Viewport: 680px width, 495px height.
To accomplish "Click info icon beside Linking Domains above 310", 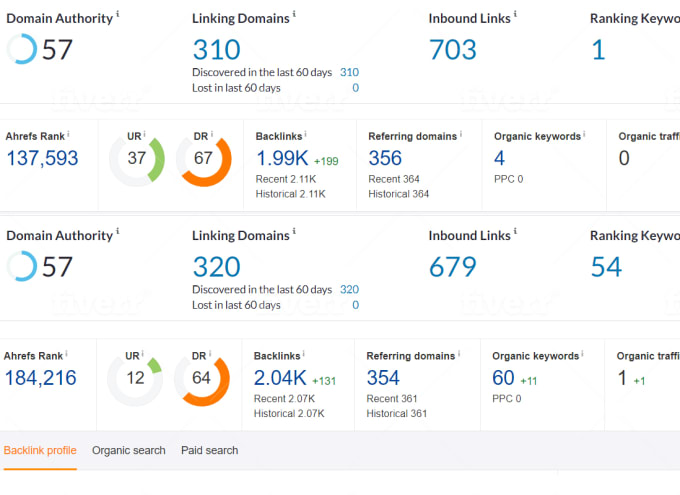I will point(295,15).
